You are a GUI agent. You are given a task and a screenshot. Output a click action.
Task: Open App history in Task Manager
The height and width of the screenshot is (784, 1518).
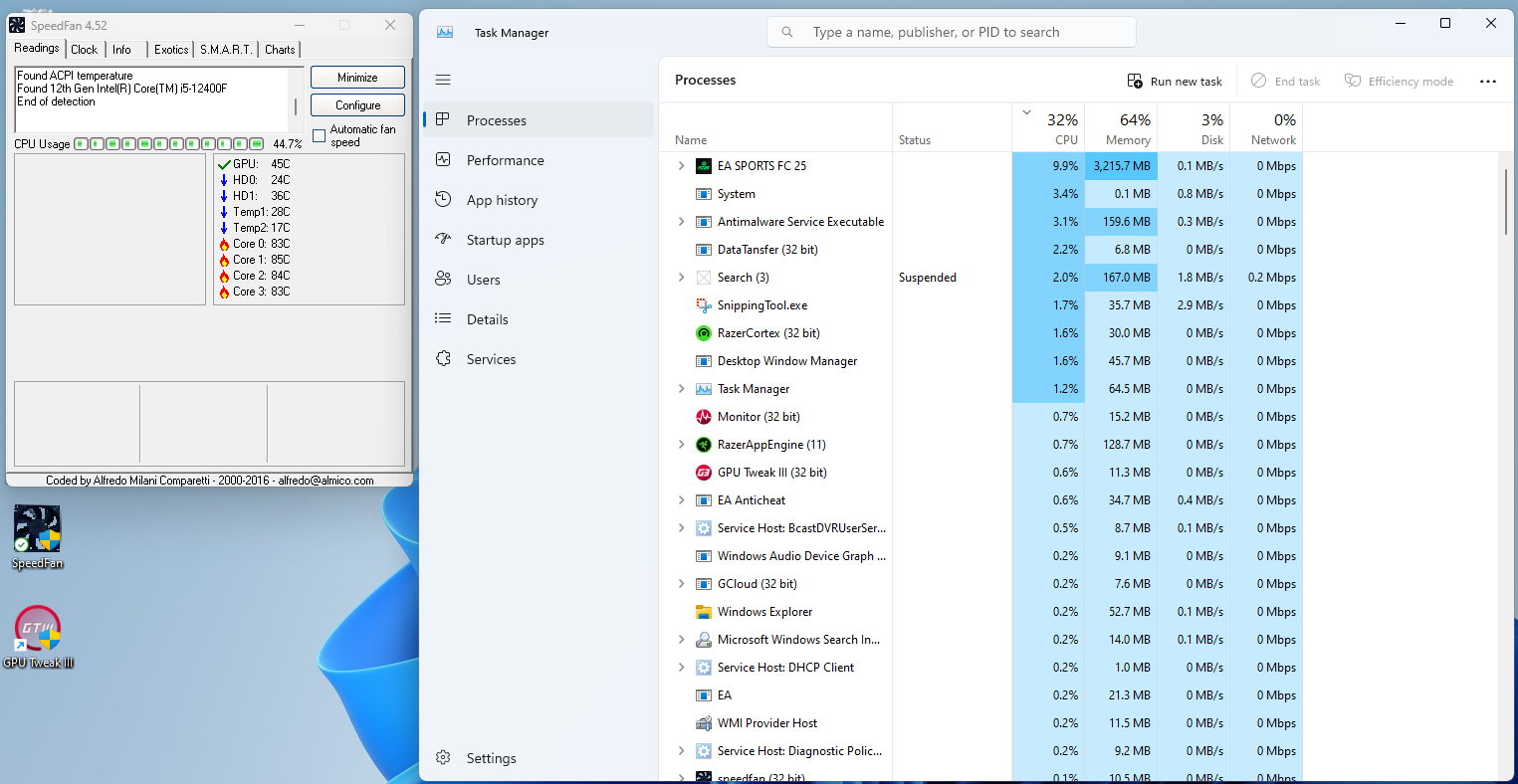tap(539, 200)
